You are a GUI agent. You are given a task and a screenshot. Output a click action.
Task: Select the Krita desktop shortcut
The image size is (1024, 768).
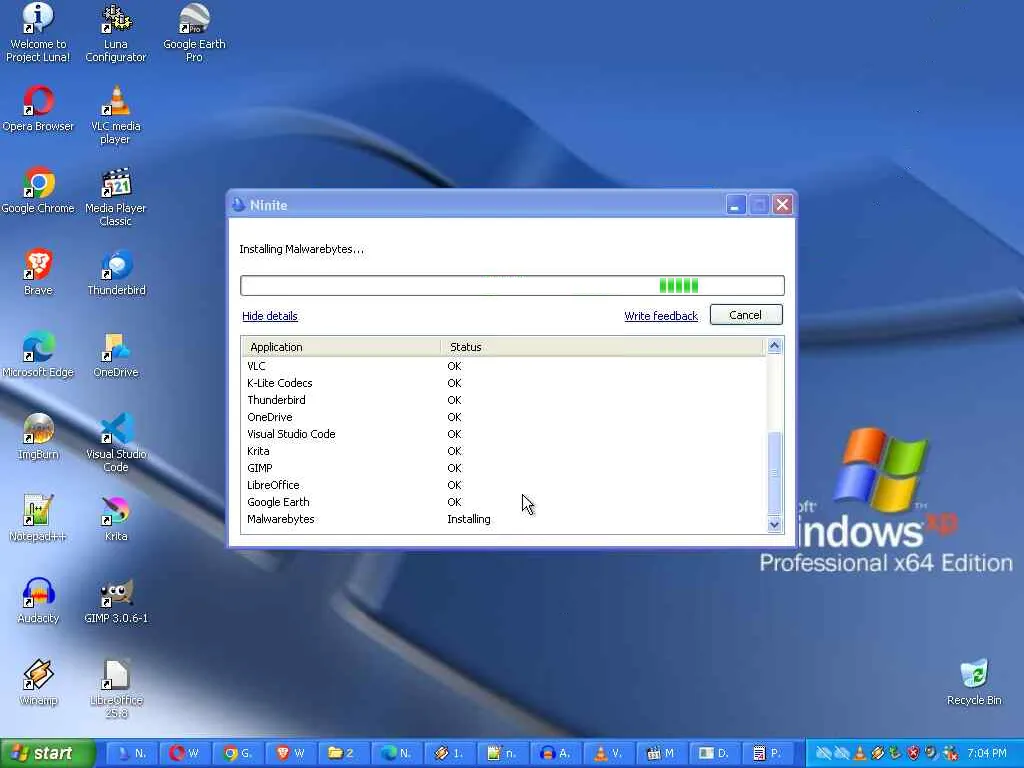pos(116,519)
